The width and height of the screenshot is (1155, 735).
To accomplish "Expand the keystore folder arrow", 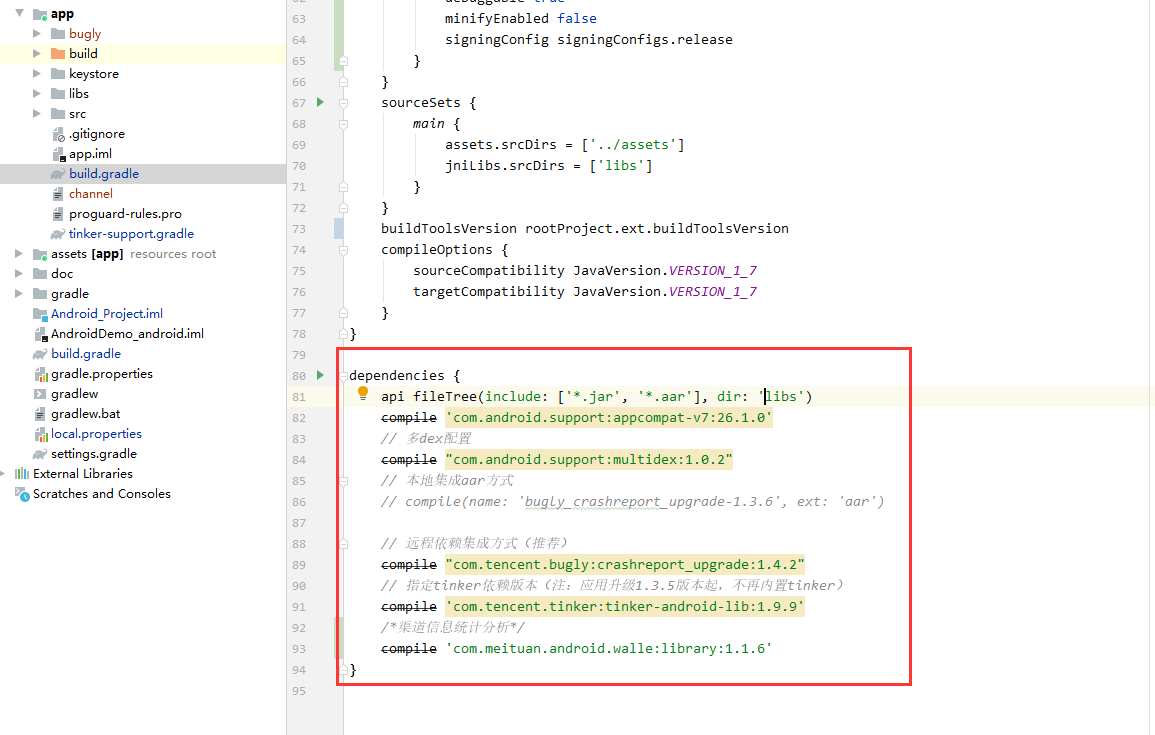I will [37, 73].
